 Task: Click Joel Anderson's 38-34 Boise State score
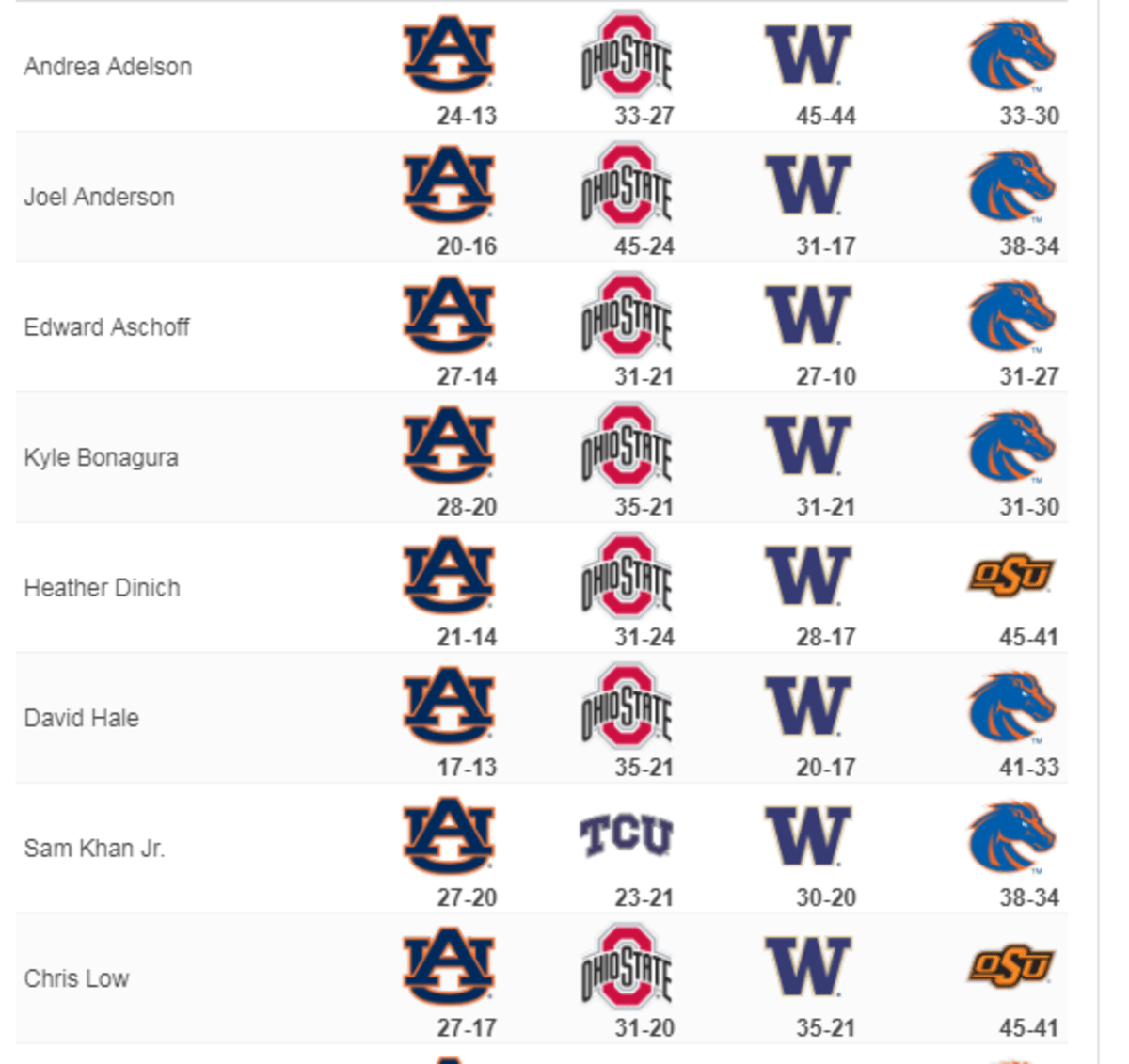[x=1028, y=246]
